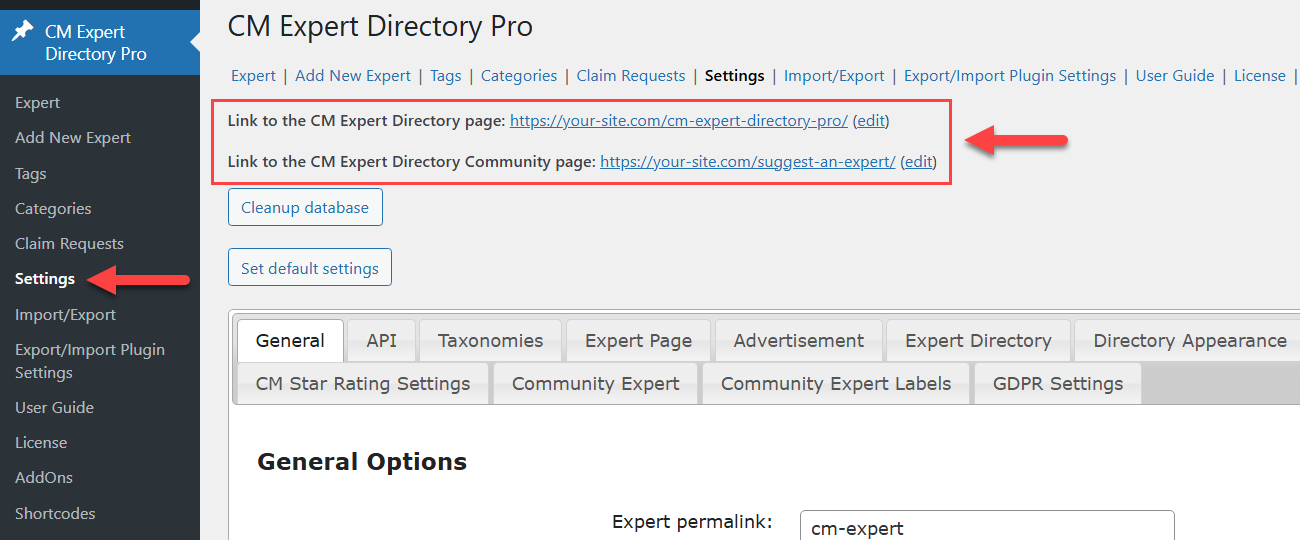1300x540 pixels.
Task: Switch to the Expert Page tab
Action: (x=638, y=341)
